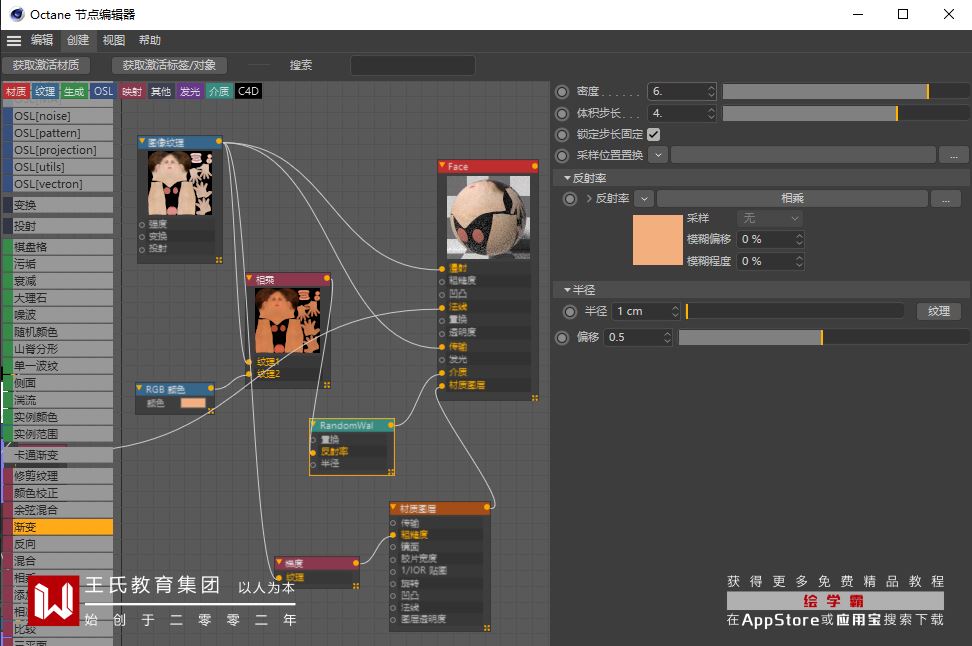Click the 偏移 slider bar
The height and width of the screenshot is (646, 972).
(x=823, y=337)
